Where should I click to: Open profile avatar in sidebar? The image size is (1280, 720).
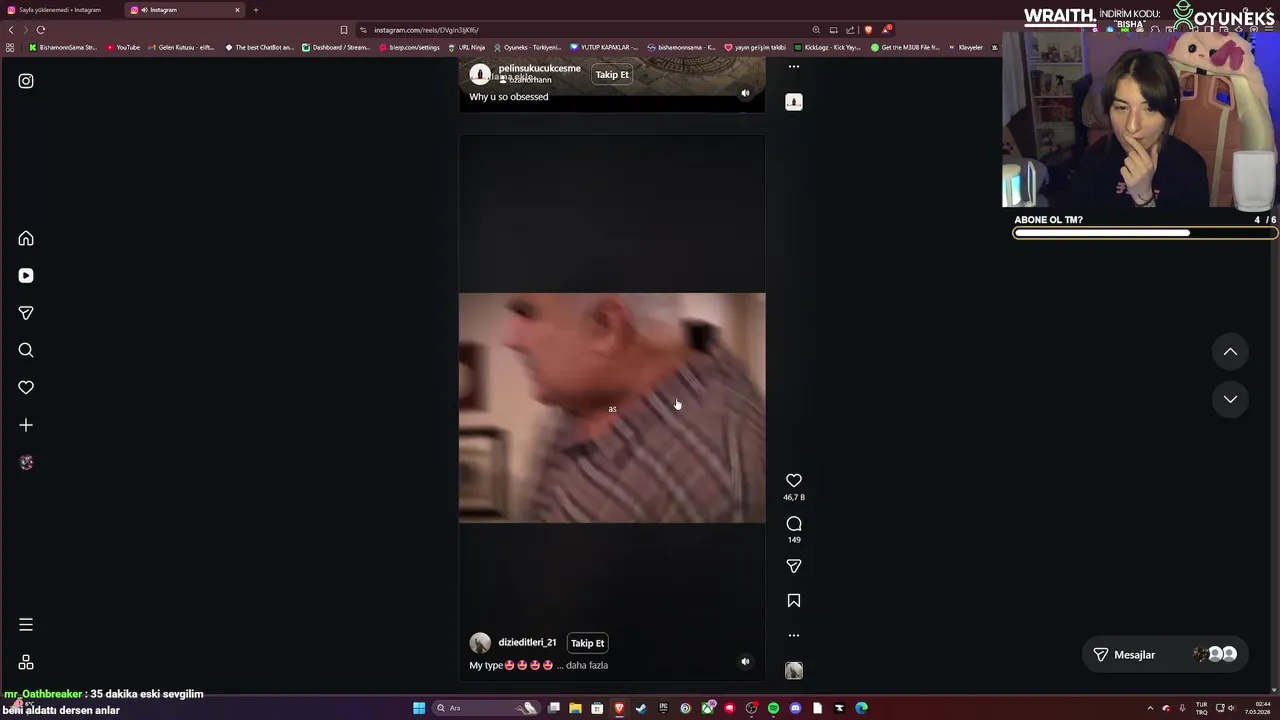pos(26,462)
